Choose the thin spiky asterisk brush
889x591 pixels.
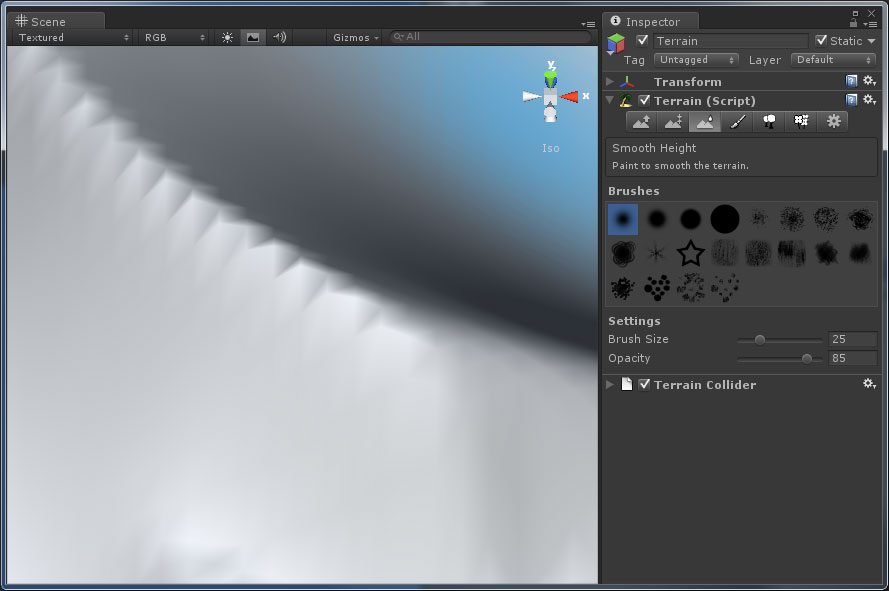657,253
